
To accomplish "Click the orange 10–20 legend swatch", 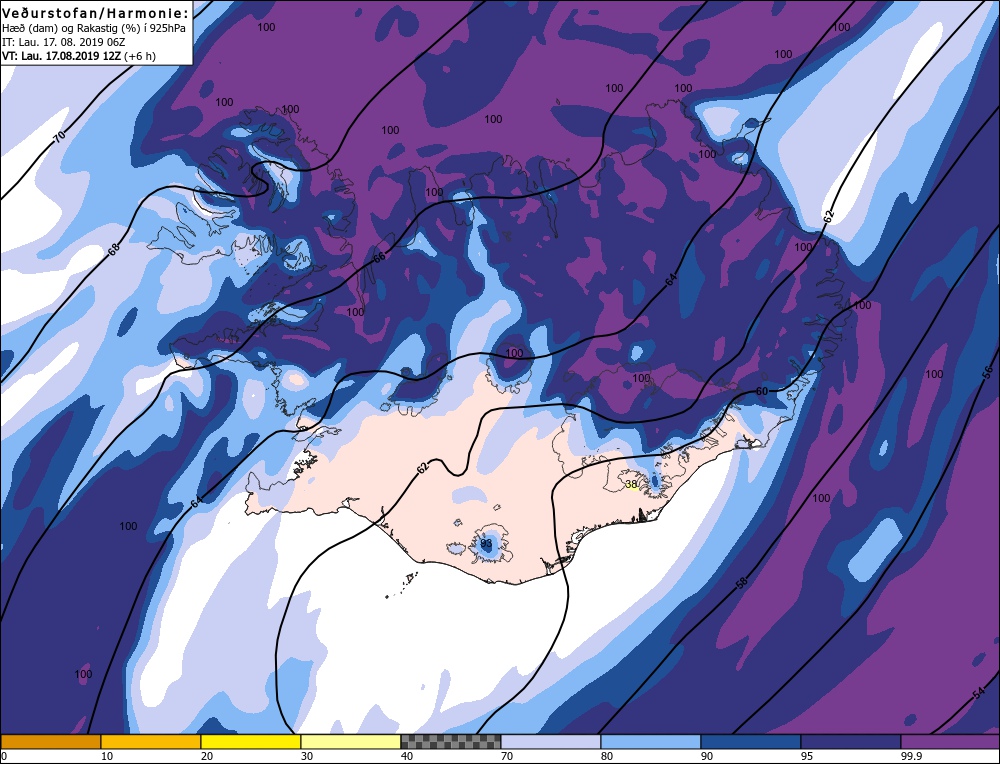I will click(x=151, y=742).
